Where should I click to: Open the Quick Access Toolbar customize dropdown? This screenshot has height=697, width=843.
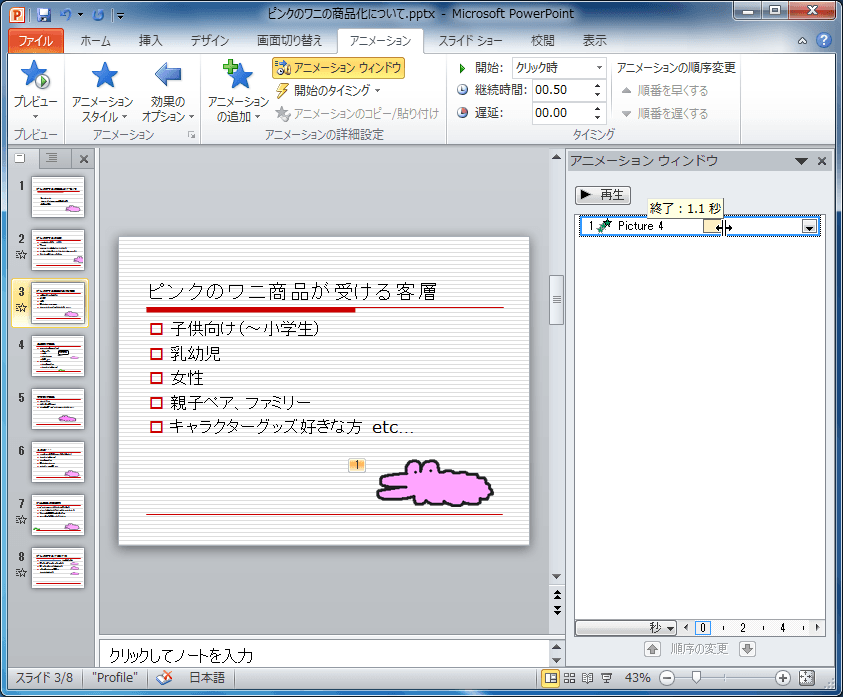(120, 16)
